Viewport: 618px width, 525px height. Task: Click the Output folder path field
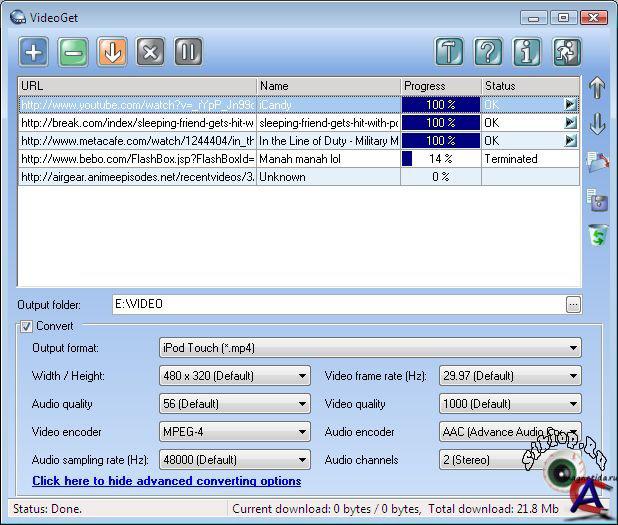(337, 304)
